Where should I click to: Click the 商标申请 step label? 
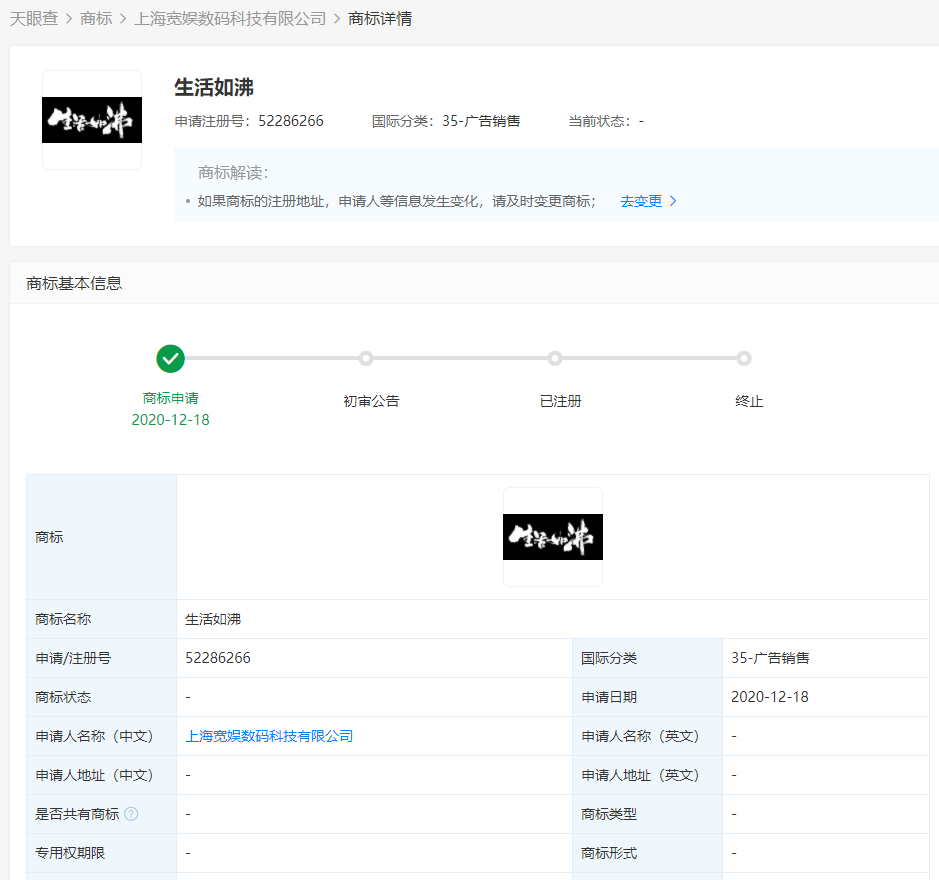[171, 398]
